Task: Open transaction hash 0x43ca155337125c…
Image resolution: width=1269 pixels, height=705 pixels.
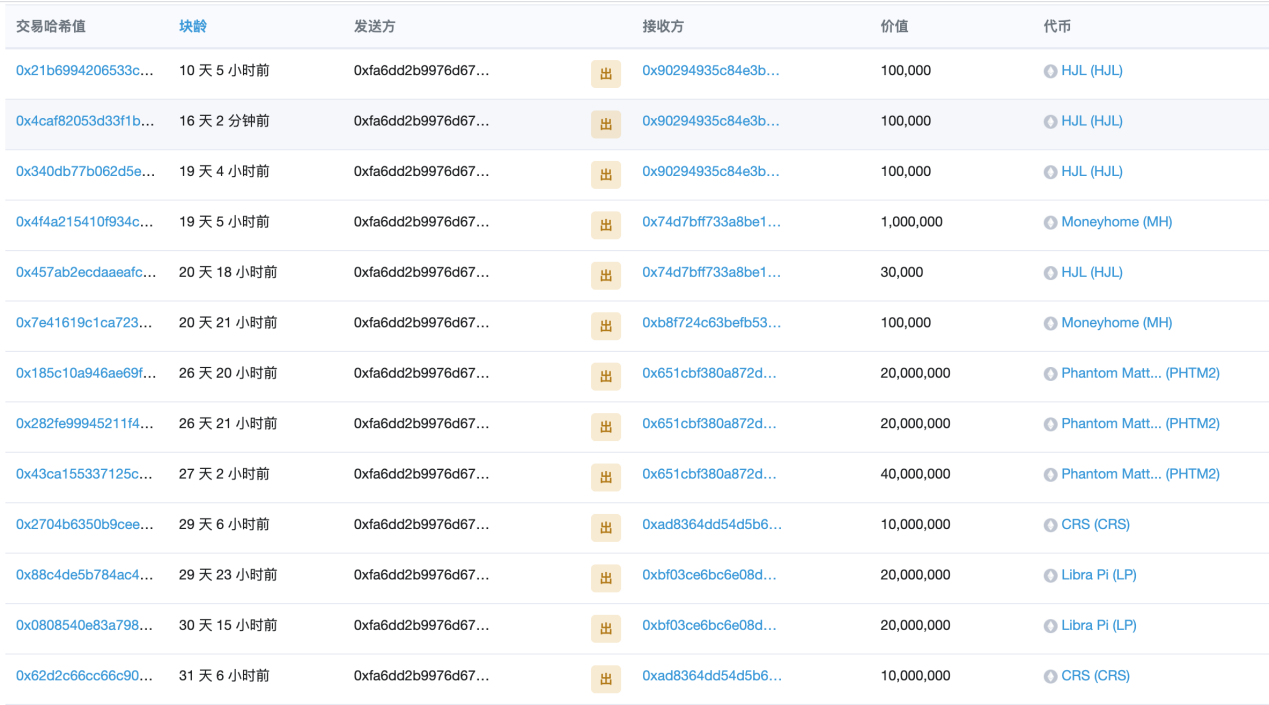Action: (85, 474)
